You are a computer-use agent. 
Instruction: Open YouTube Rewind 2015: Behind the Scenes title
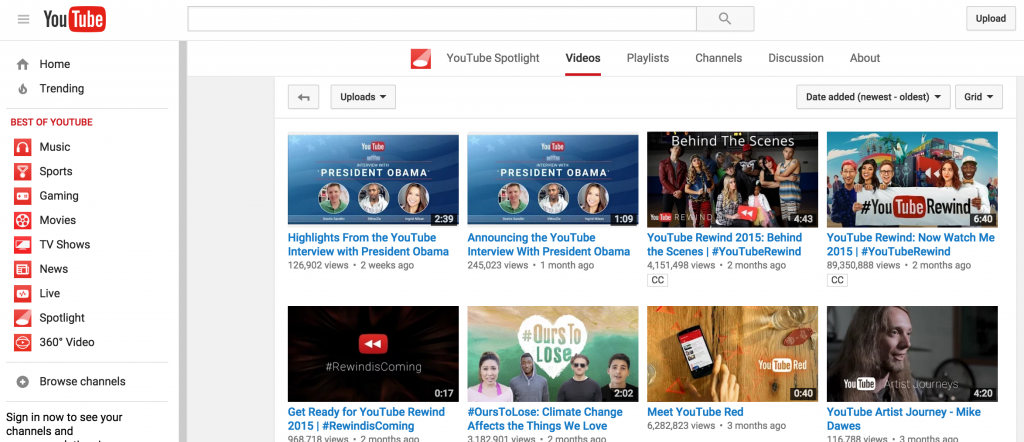pyautogui.click(x=724, y=244)
